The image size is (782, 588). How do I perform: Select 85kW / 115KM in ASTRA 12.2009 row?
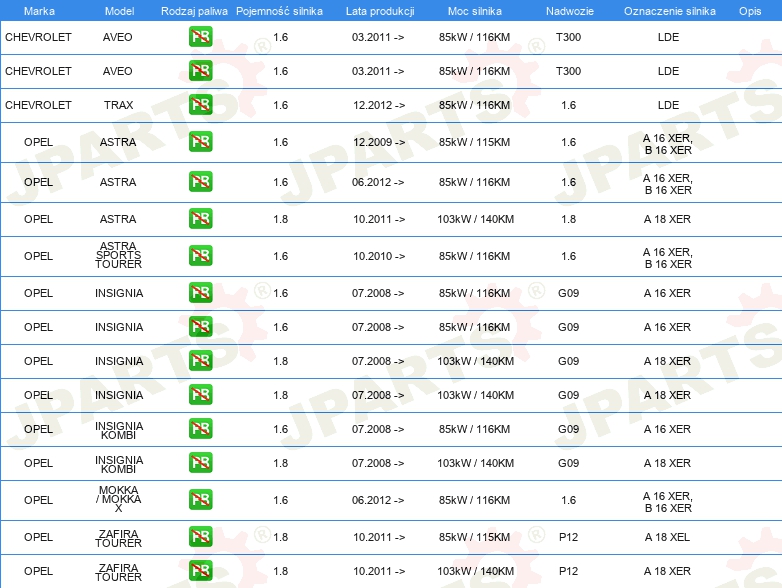click(474, 142)
